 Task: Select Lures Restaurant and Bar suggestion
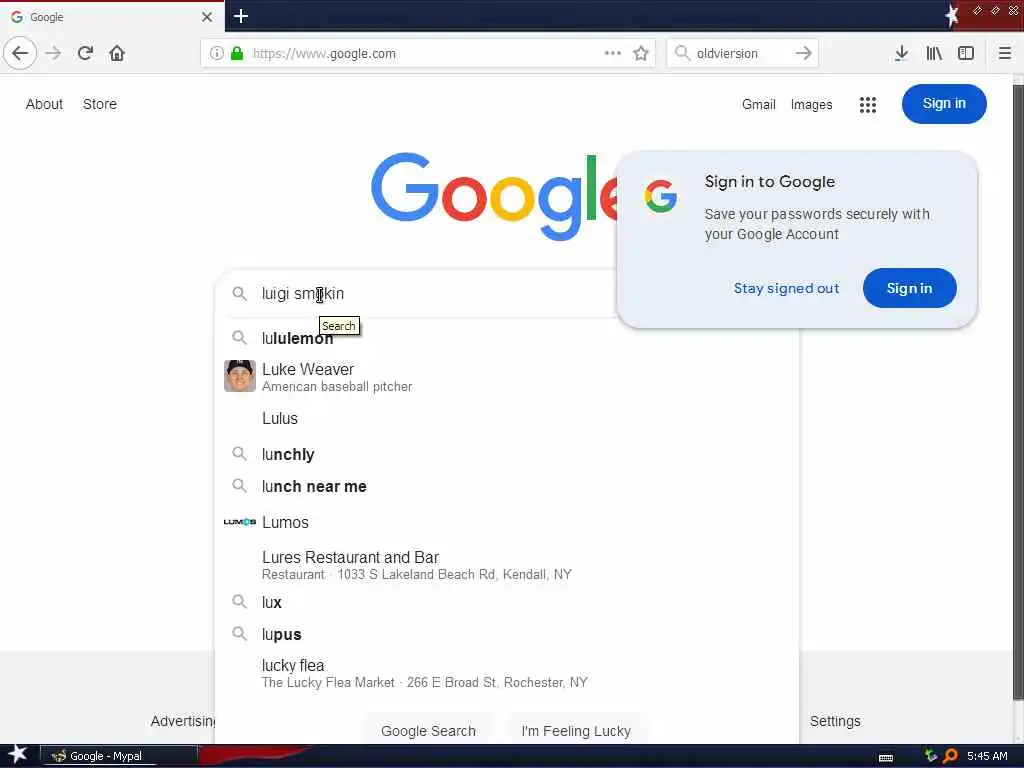(506, 565)
